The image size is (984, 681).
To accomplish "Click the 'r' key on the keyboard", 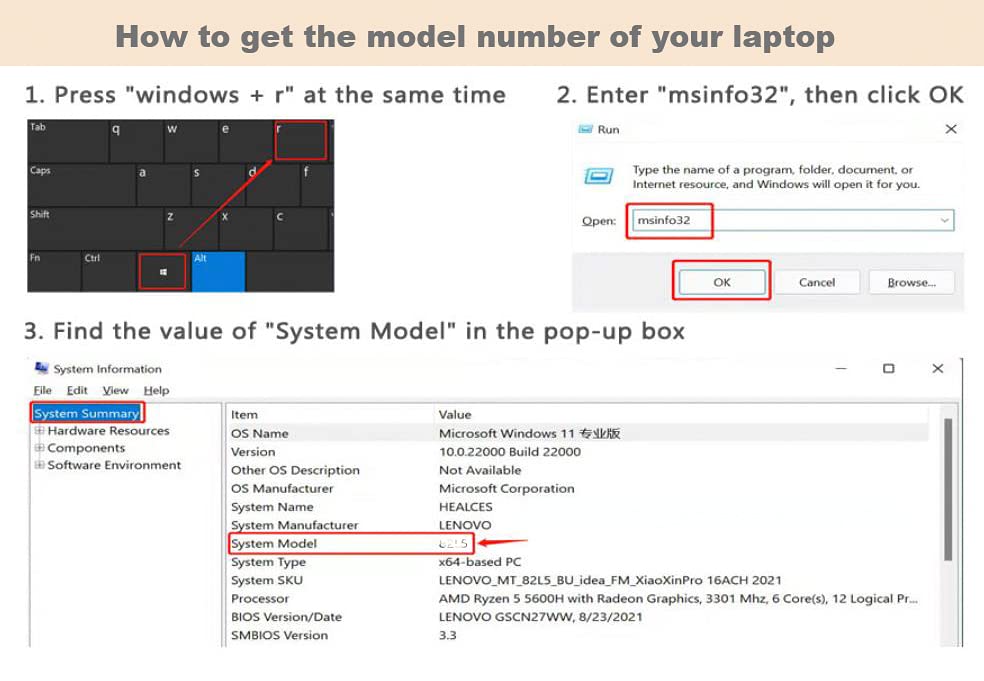I will (x=301, y=140).
